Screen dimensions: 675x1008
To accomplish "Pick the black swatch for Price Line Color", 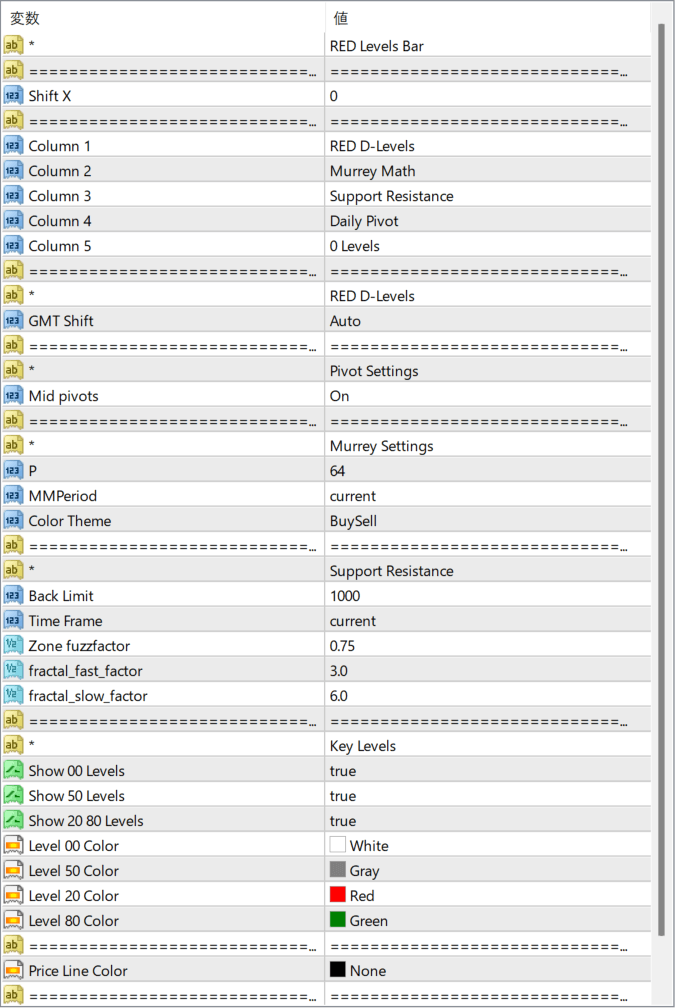I will 338,969.
